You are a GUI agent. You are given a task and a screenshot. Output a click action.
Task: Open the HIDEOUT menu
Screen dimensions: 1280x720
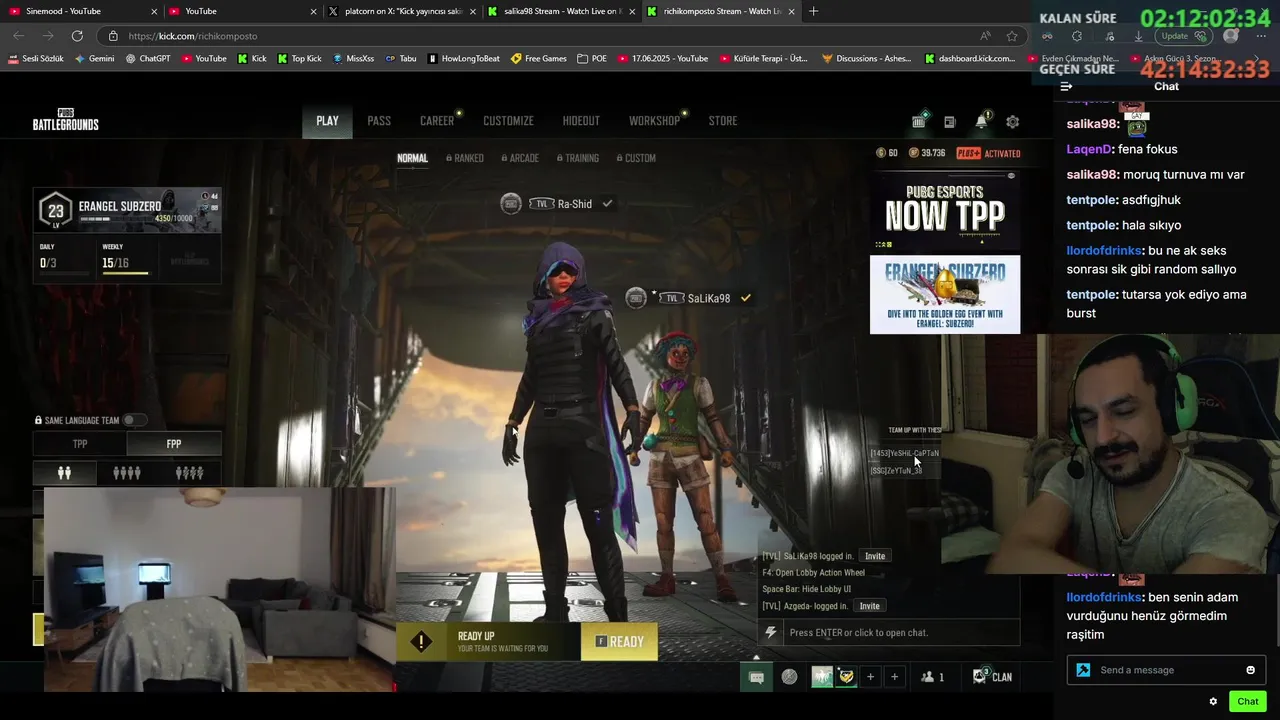pyautogui.click(x=581, y=121)
